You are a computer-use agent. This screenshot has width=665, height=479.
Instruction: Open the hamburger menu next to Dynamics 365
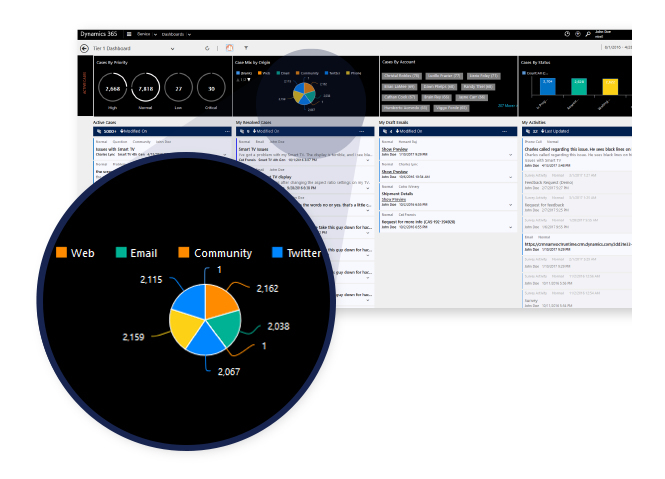click(129, 33)
